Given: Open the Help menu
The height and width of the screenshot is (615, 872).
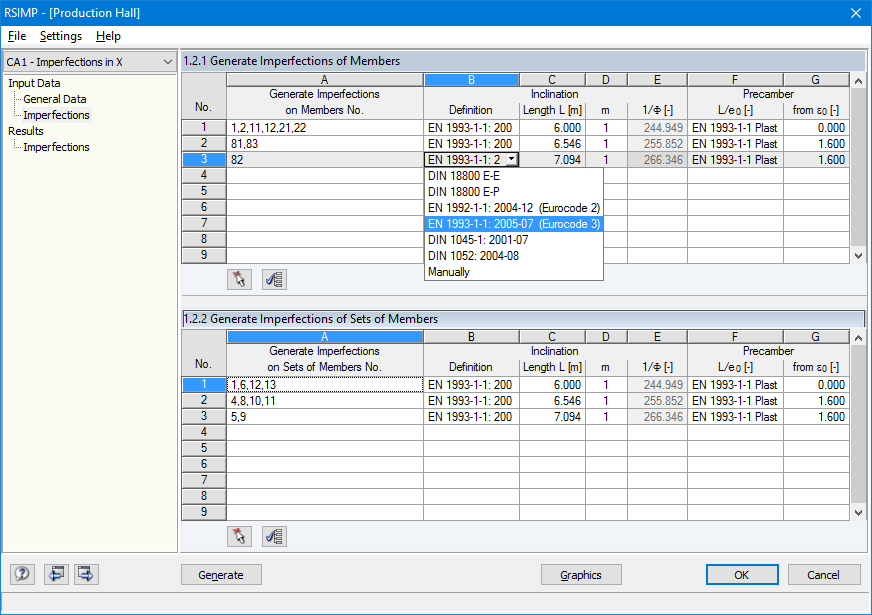Looking at the screenshot, I should click(108, 36).
